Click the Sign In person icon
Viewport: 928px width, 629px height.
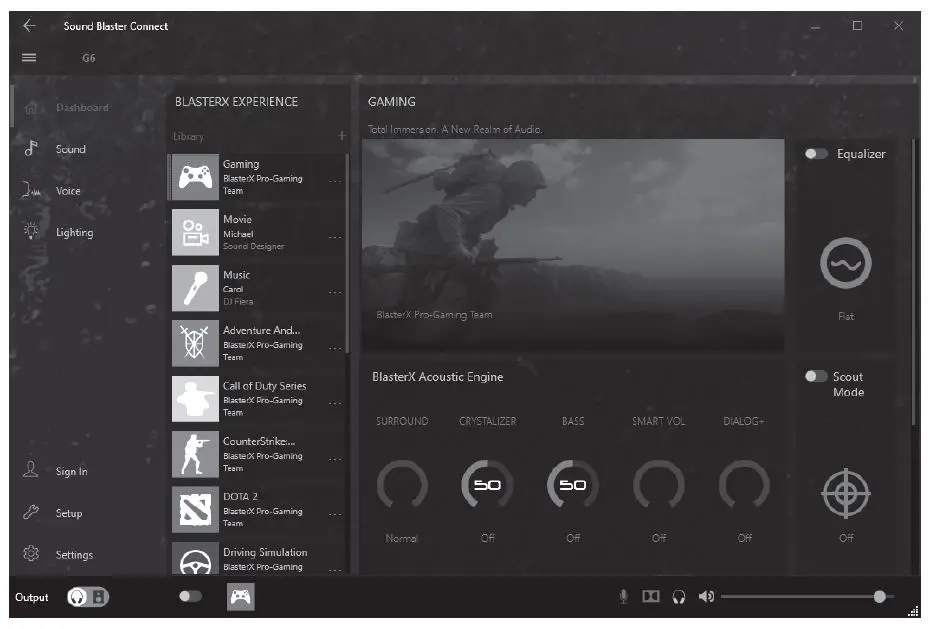tap(31, 470)
